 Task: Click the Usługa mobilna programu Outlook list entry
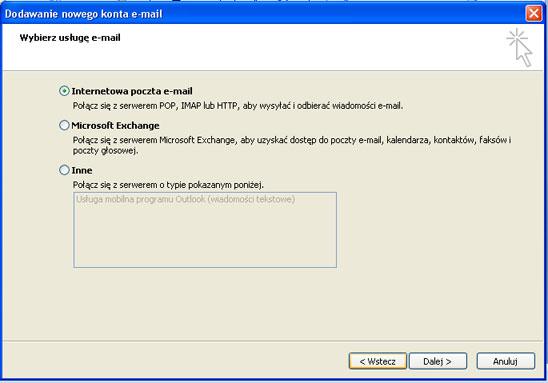pyautogui.click(x=186, y=199)
